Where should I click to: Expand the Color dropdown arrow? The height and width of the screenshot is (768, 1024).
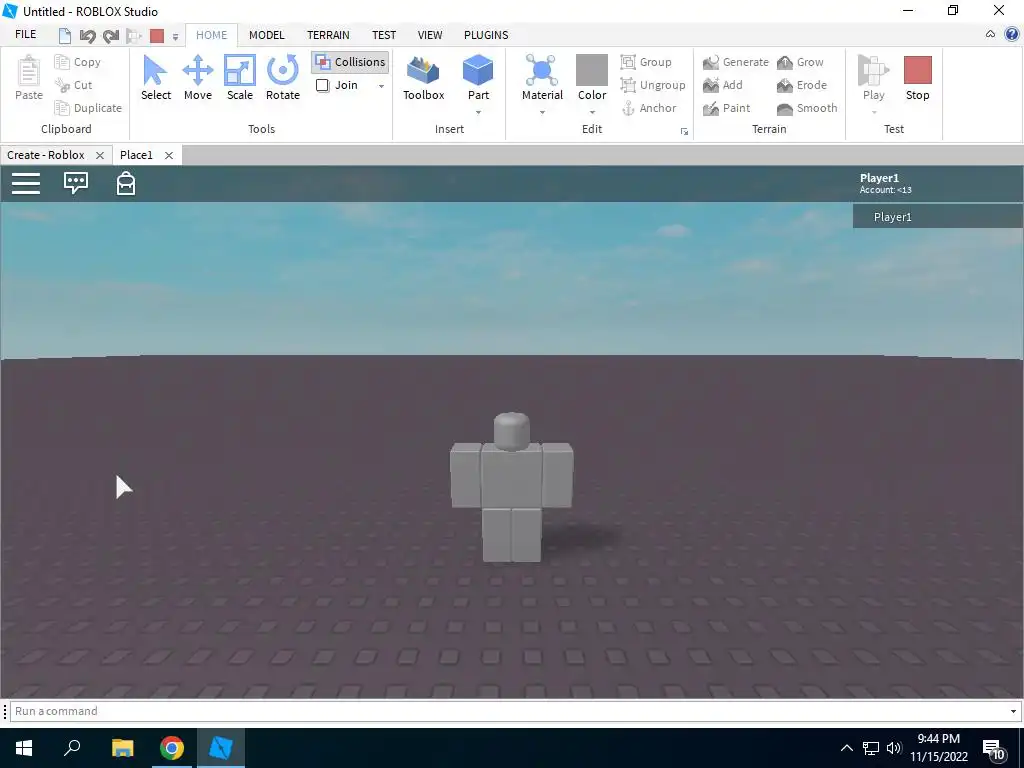click(x=592, y=112)
